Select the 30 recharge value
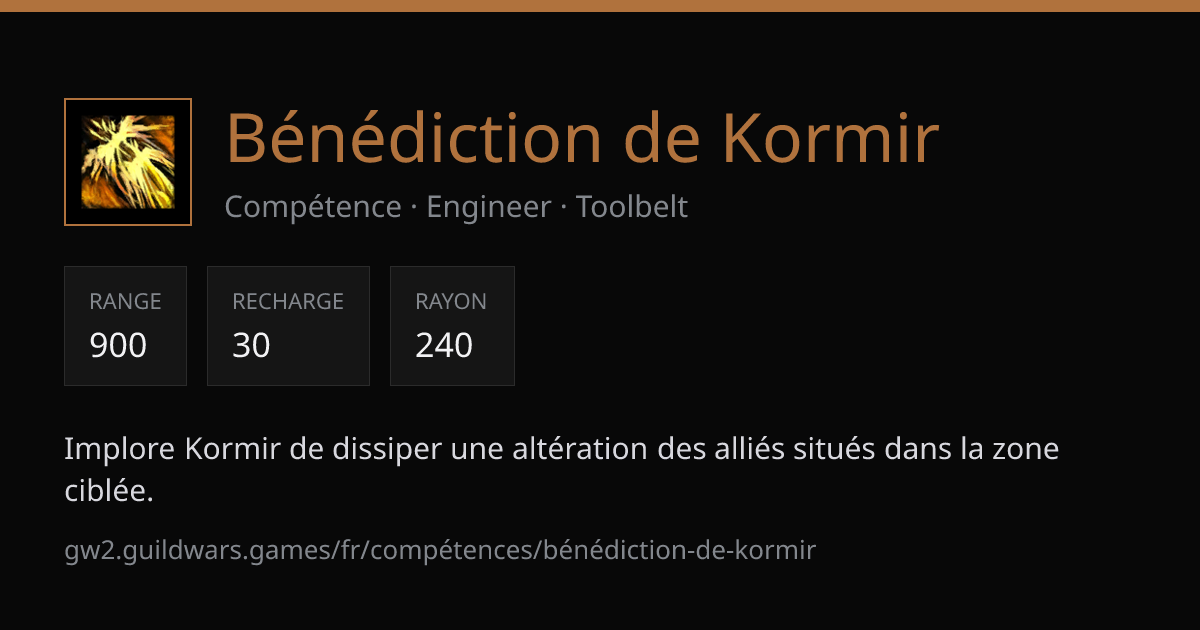 251,345
